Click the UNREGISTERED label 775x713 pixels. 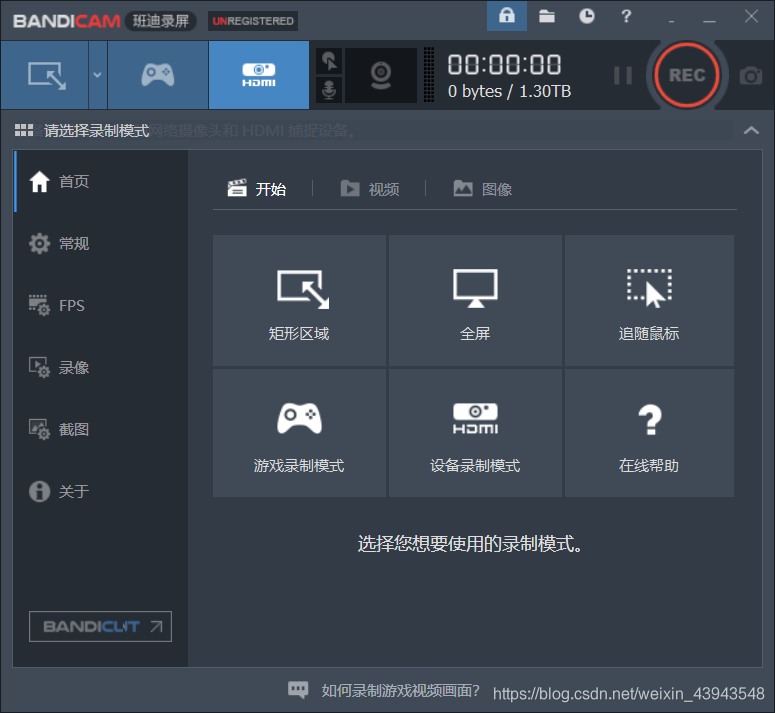pyautogui.click(x=253, y=21)
